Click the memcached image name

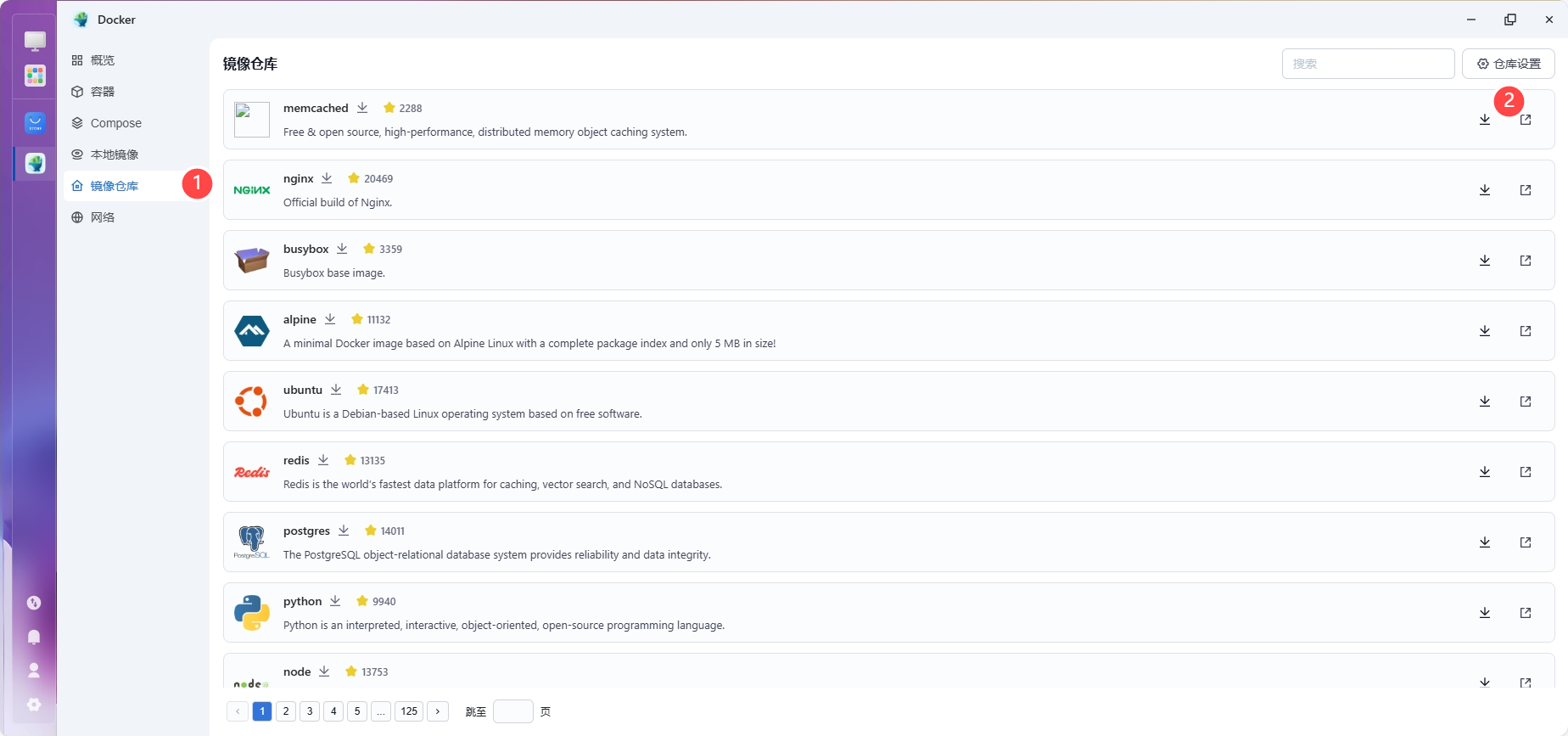click(316, 108)
